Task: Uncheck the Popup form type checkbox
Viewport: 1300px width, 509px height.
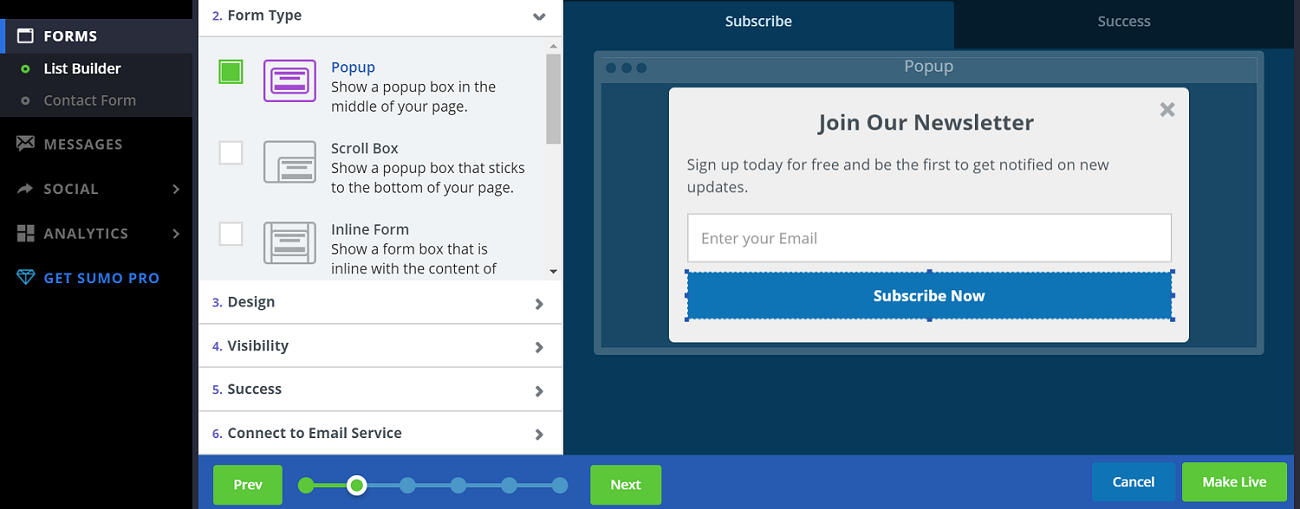Action: click(x=231, y=72)
